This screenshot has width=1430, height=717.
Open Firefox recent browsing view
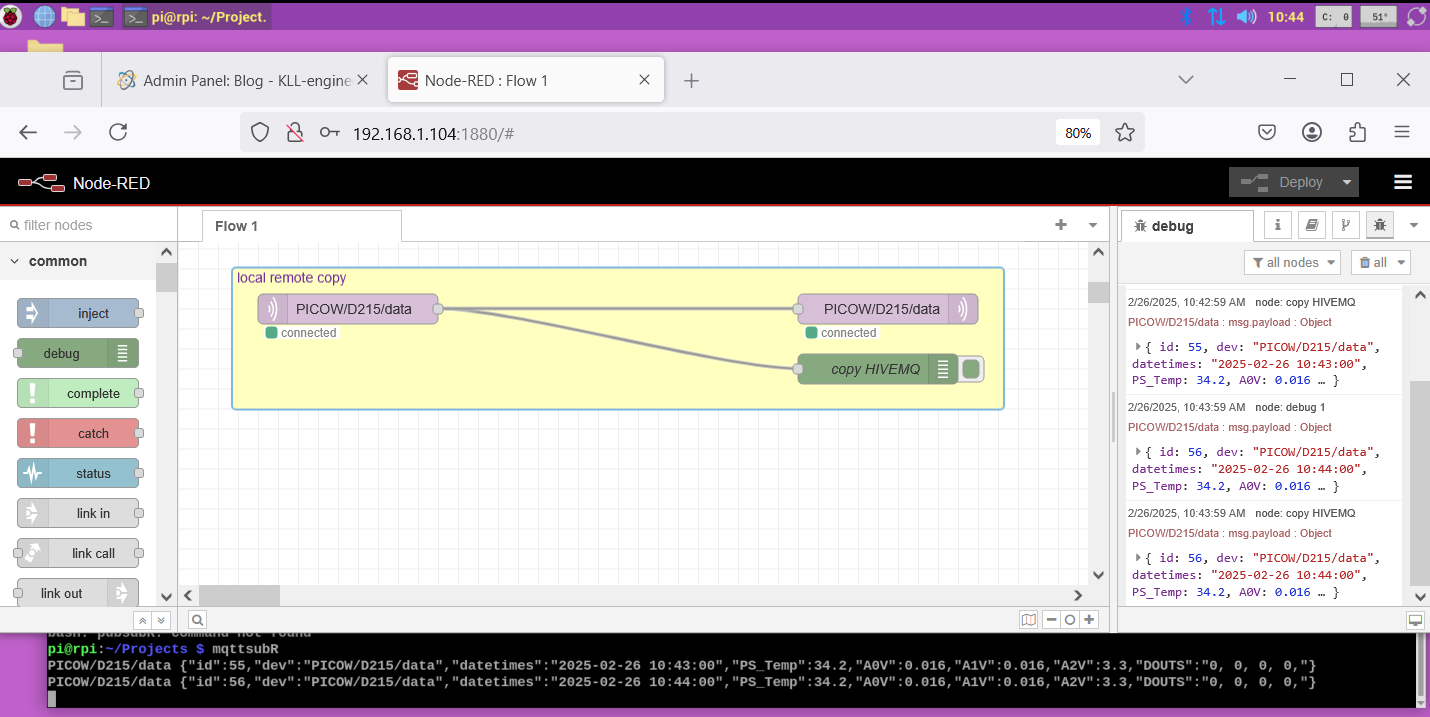tap(73, 80)
